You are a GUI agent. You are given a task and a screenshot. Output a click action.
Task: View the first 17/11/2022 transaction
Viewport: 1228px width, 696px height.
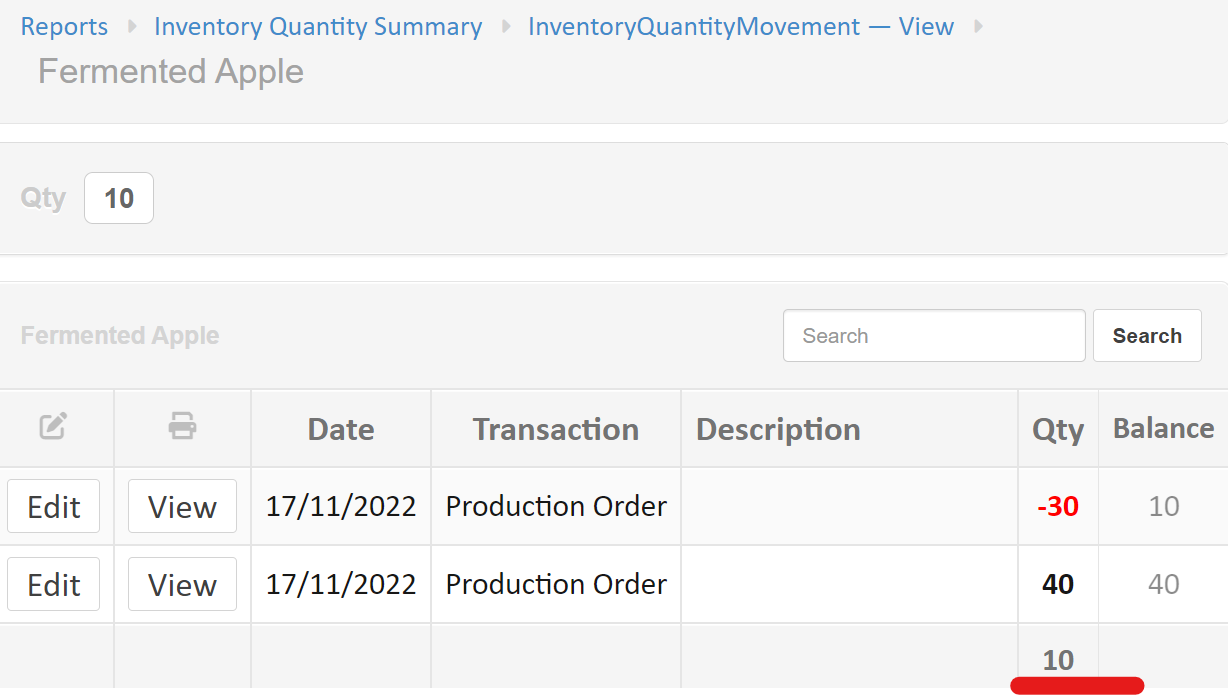[x=182, y=506]
